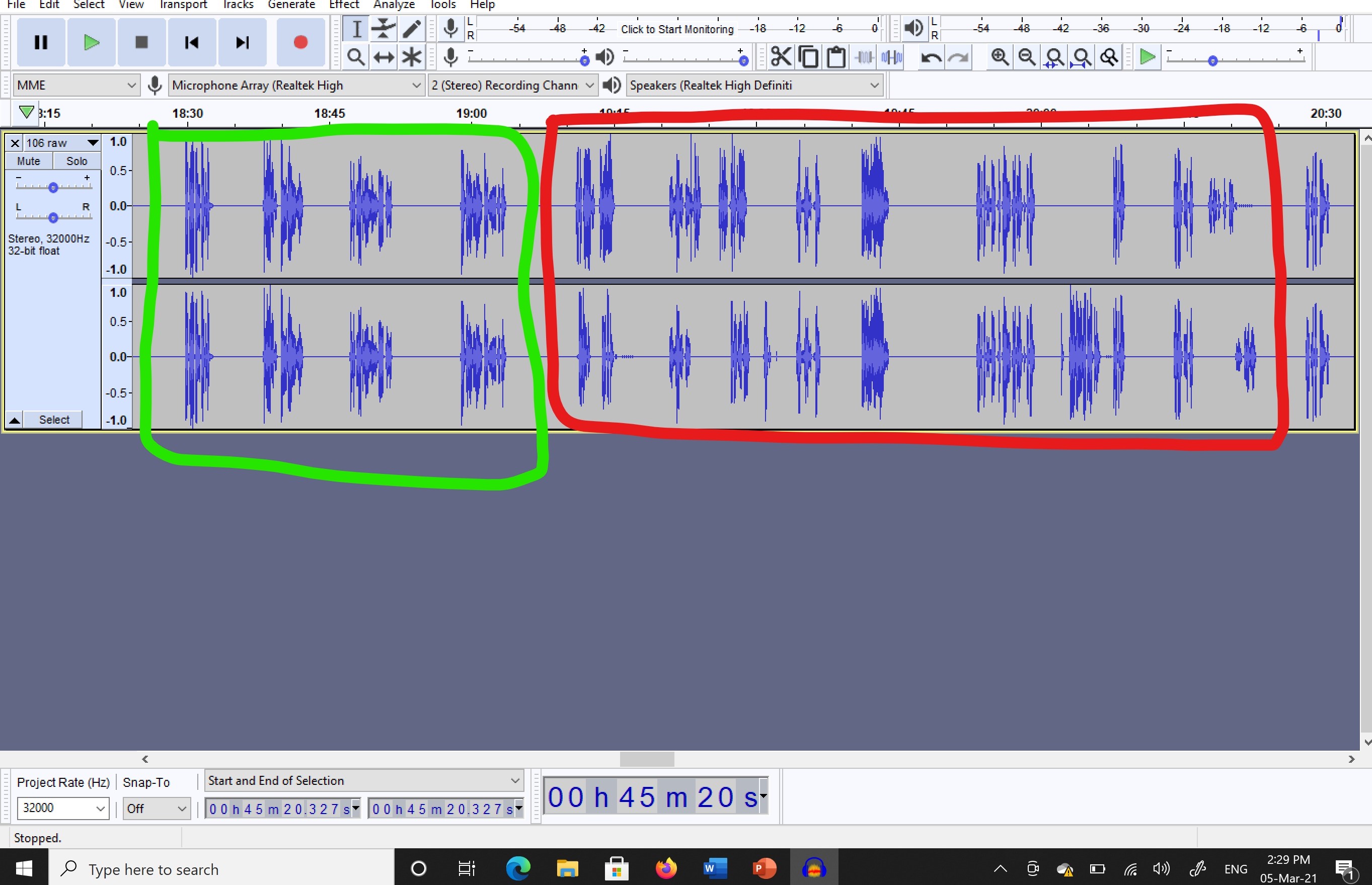Click the Fit project to width icon
Viewport: 1372px width, 885px height.
1082,57
